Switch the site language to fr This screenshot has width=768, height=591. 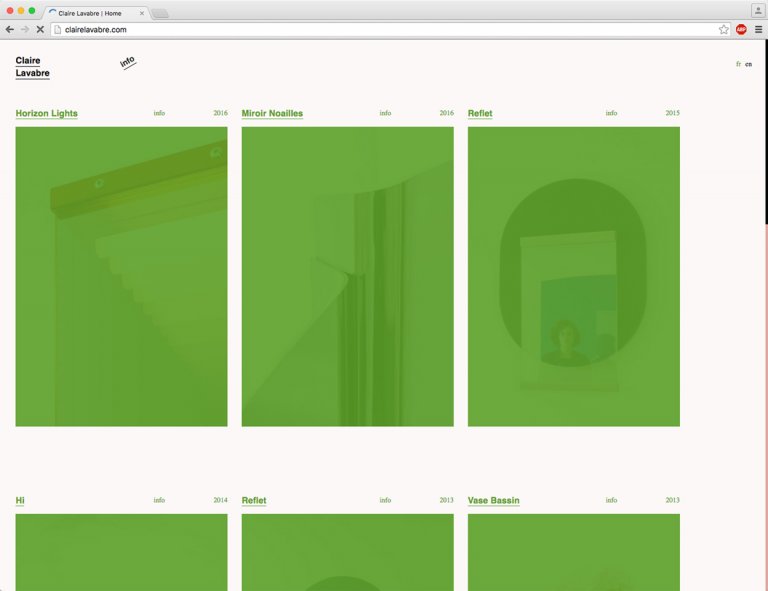(738, 64)
